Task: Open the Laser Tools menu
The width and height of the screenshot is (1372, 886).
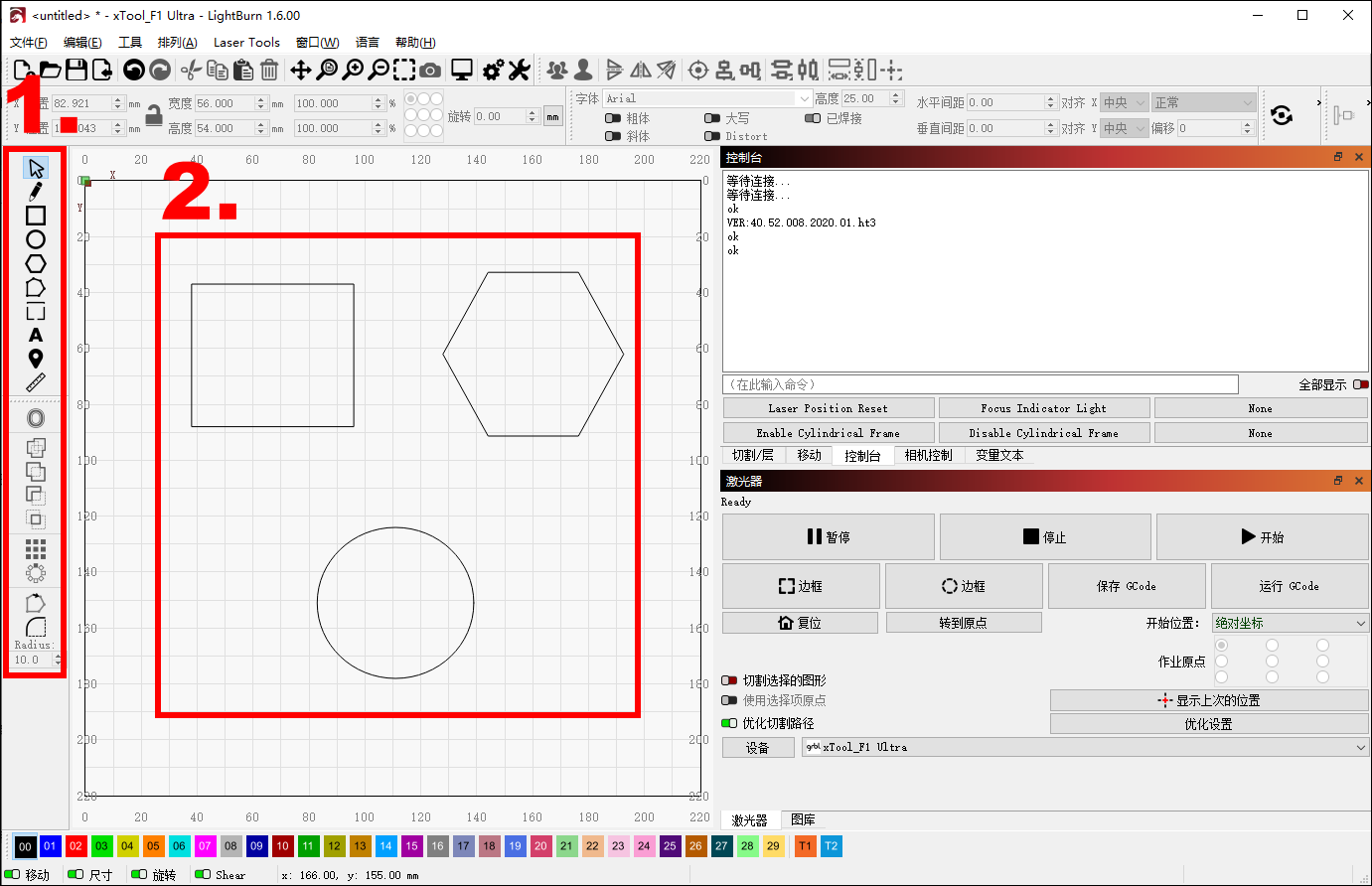Action: coord(246,42)
